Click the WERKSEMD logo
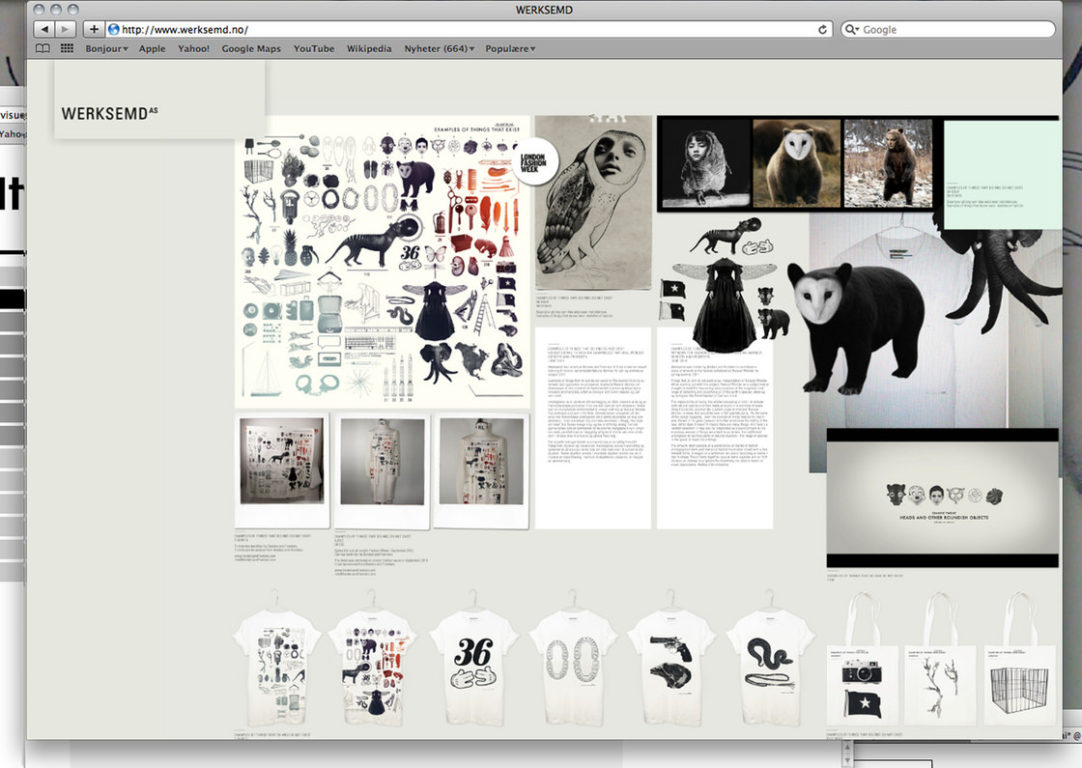 coord(110,114)
